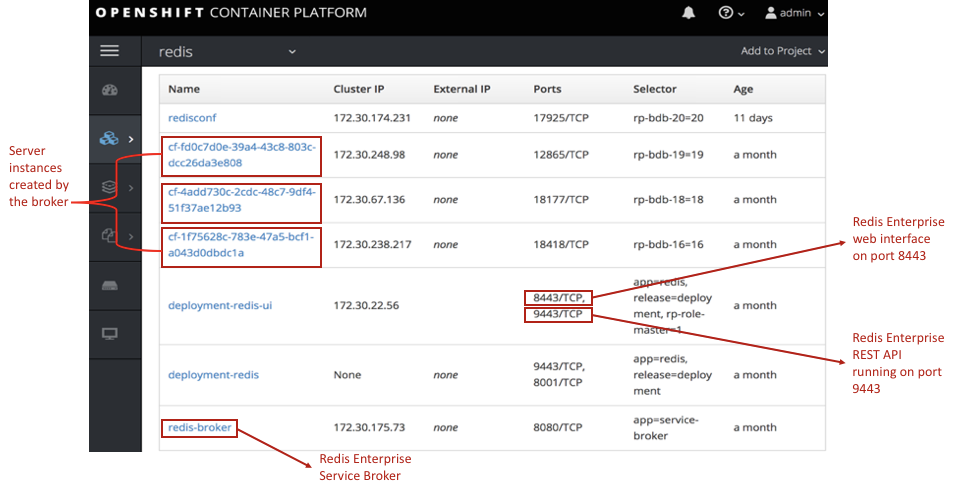Open the Overview dashboard sidebar icon
This screenshot has height=493, width=957.
pos(110,91)
